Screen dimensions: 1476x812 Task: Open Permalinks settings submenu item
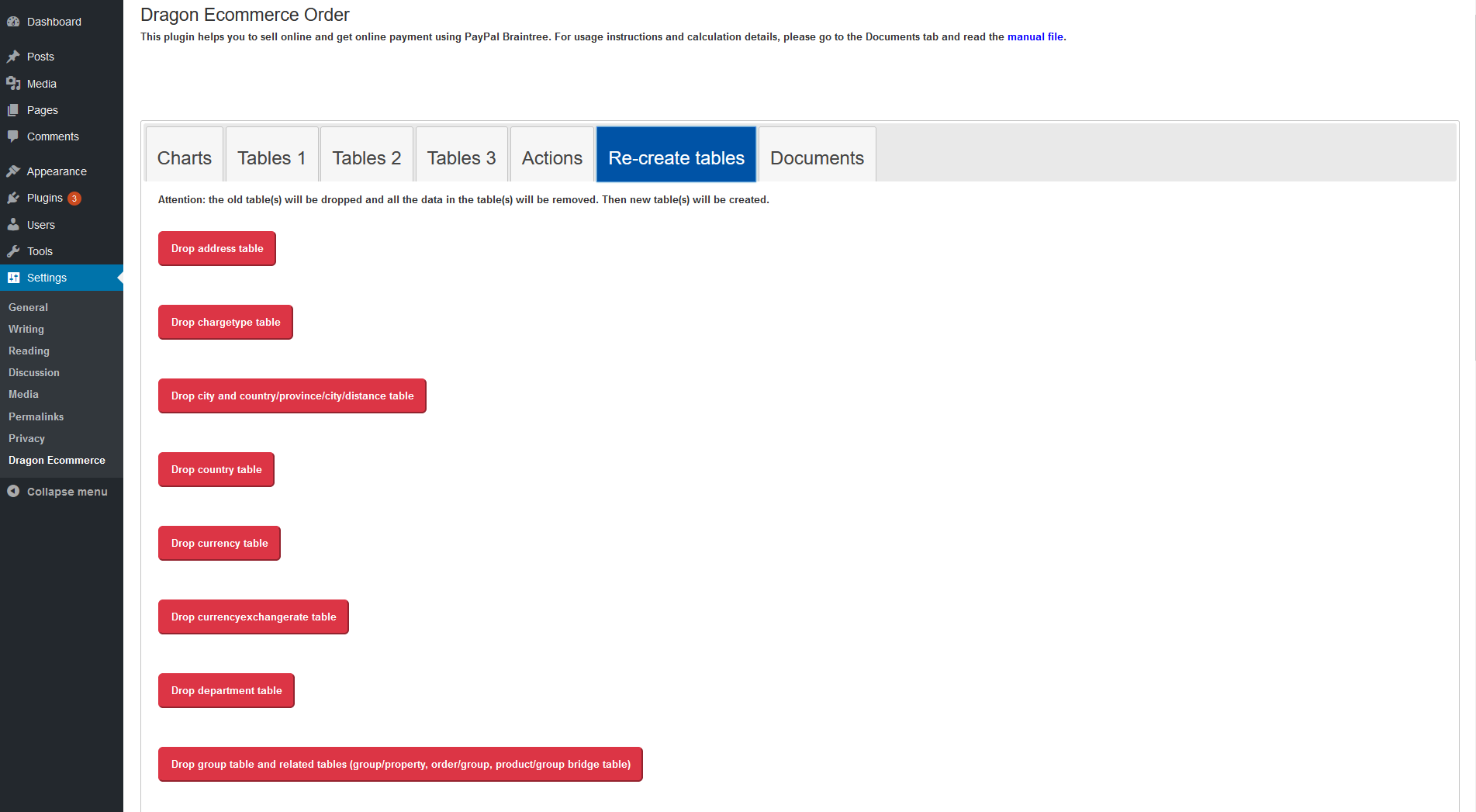coord(36,416)
